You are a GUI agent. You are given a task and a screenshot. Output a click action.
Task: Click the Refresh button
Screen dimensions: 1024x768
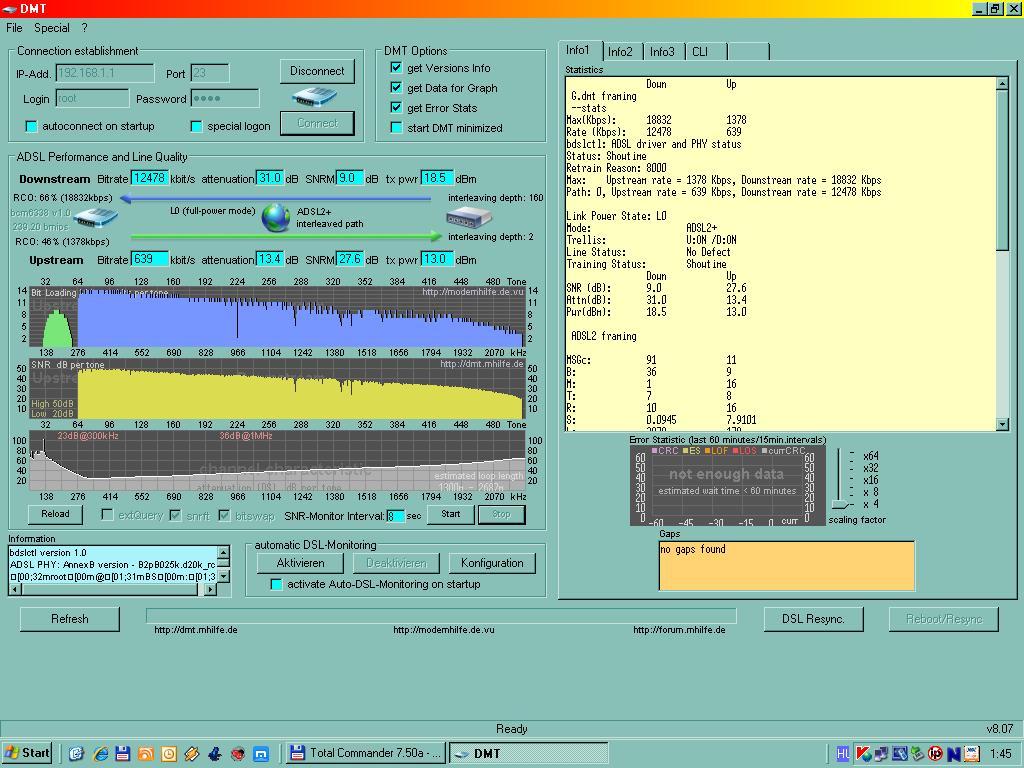click(70, 619)
